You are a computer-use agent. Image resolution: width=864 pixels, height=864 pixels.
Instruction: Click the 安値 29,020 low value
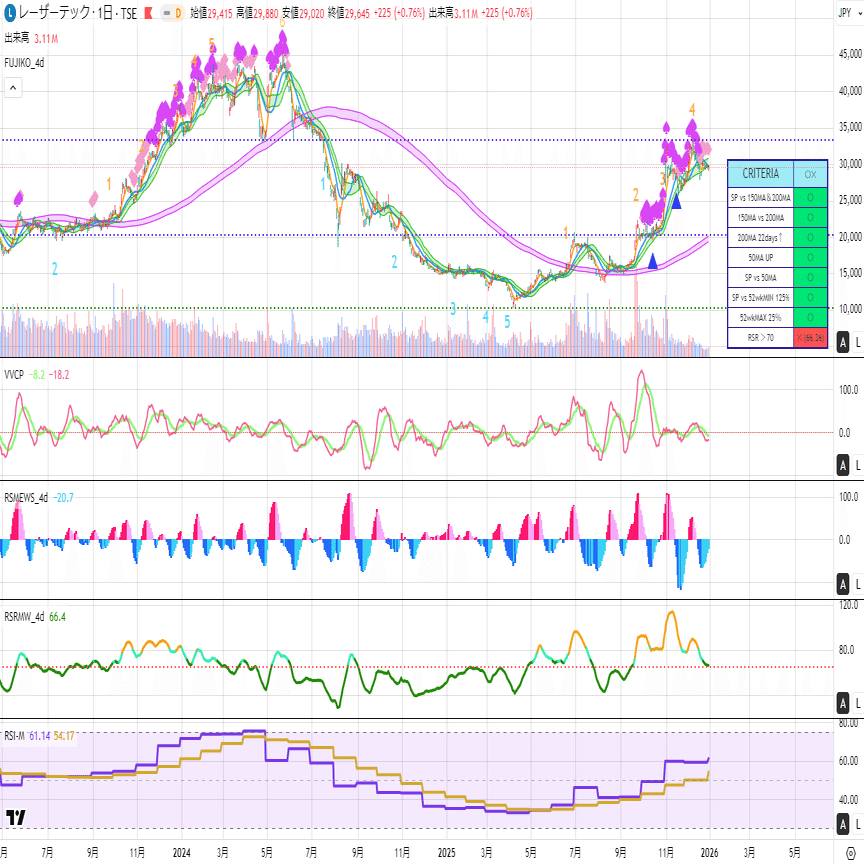coord(303,13)
